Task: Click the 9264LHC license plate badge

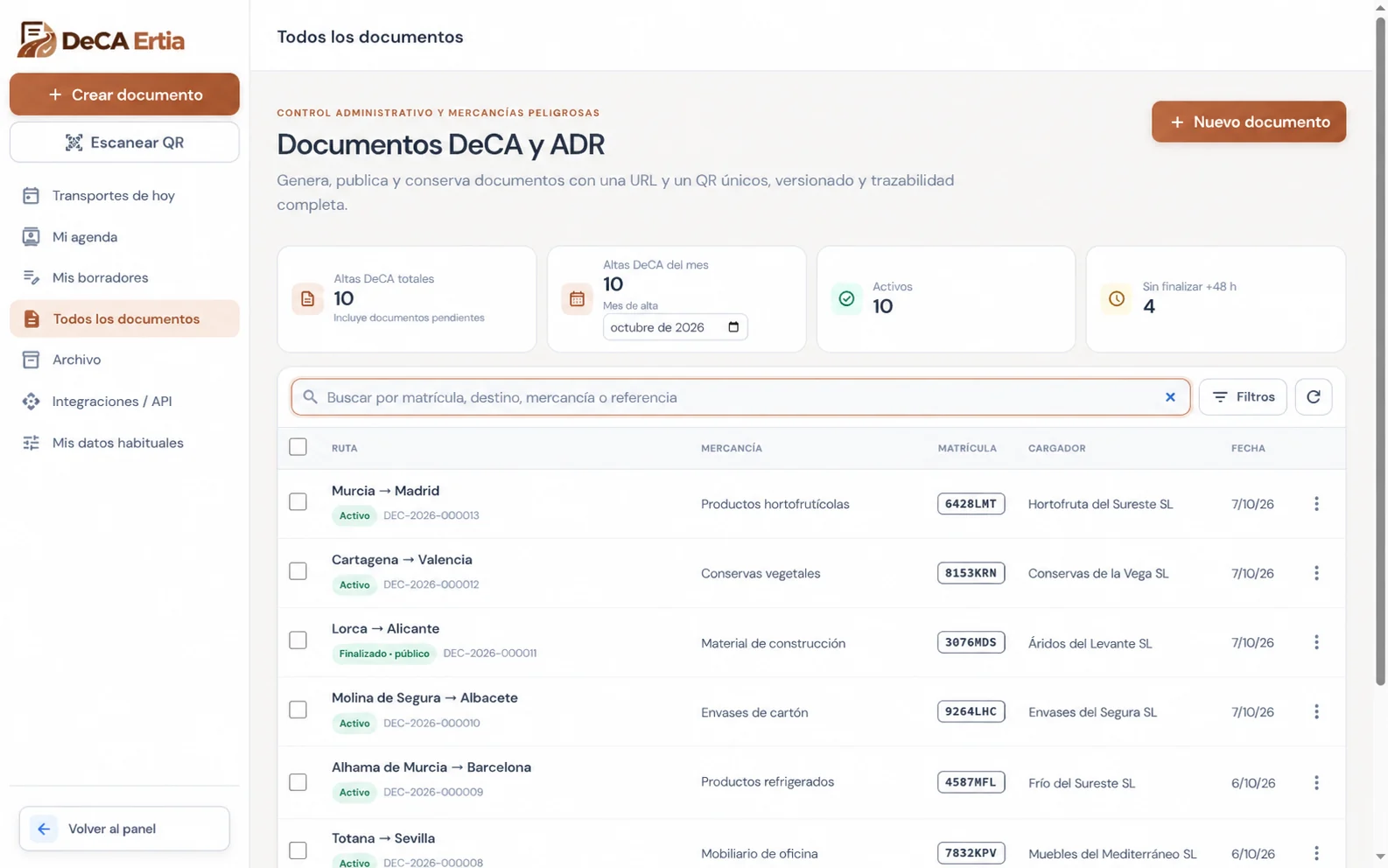Action: 971,712
